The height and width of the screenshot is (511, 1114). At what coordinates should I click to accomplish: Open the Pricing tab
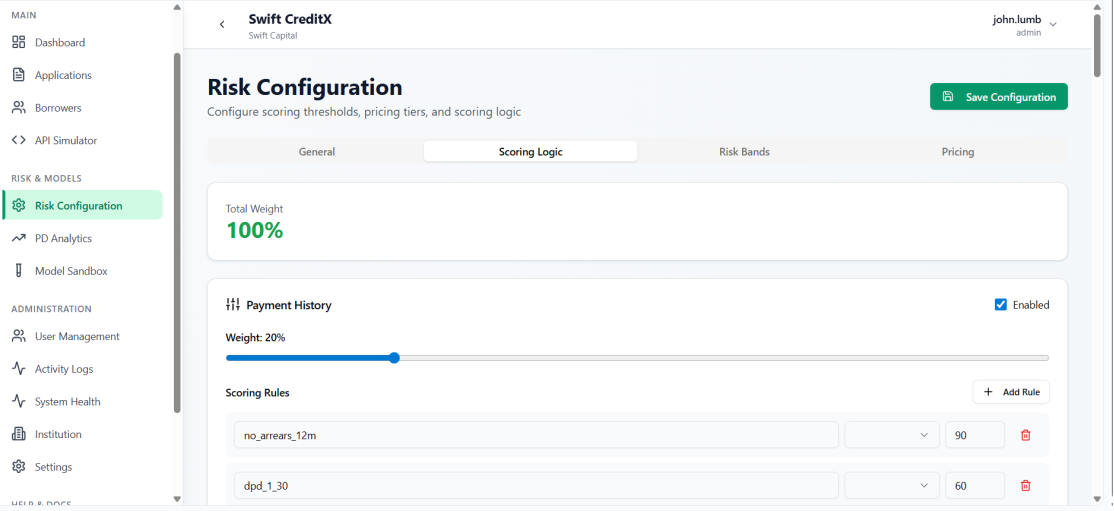(957, 152)
